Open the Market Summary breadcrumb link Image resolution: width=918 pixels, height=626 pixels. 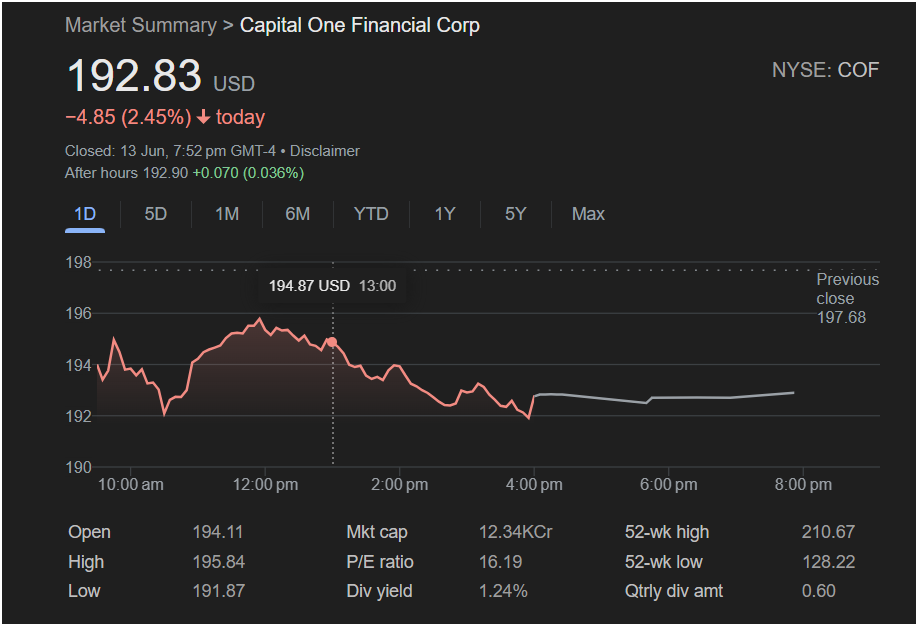141,25
